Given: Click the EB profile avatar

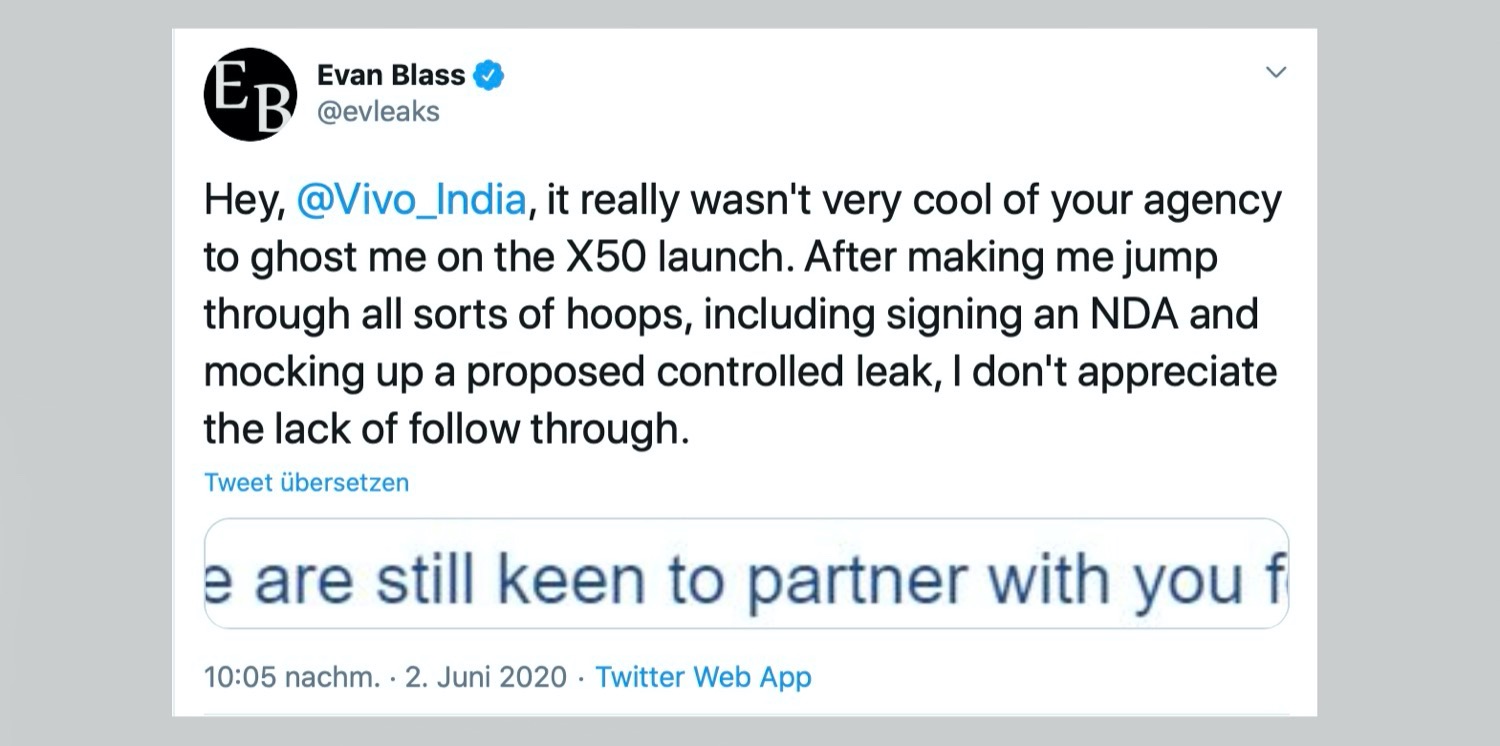Looking at the screenshot, I should pyautogui.click(x=250, y=94).
